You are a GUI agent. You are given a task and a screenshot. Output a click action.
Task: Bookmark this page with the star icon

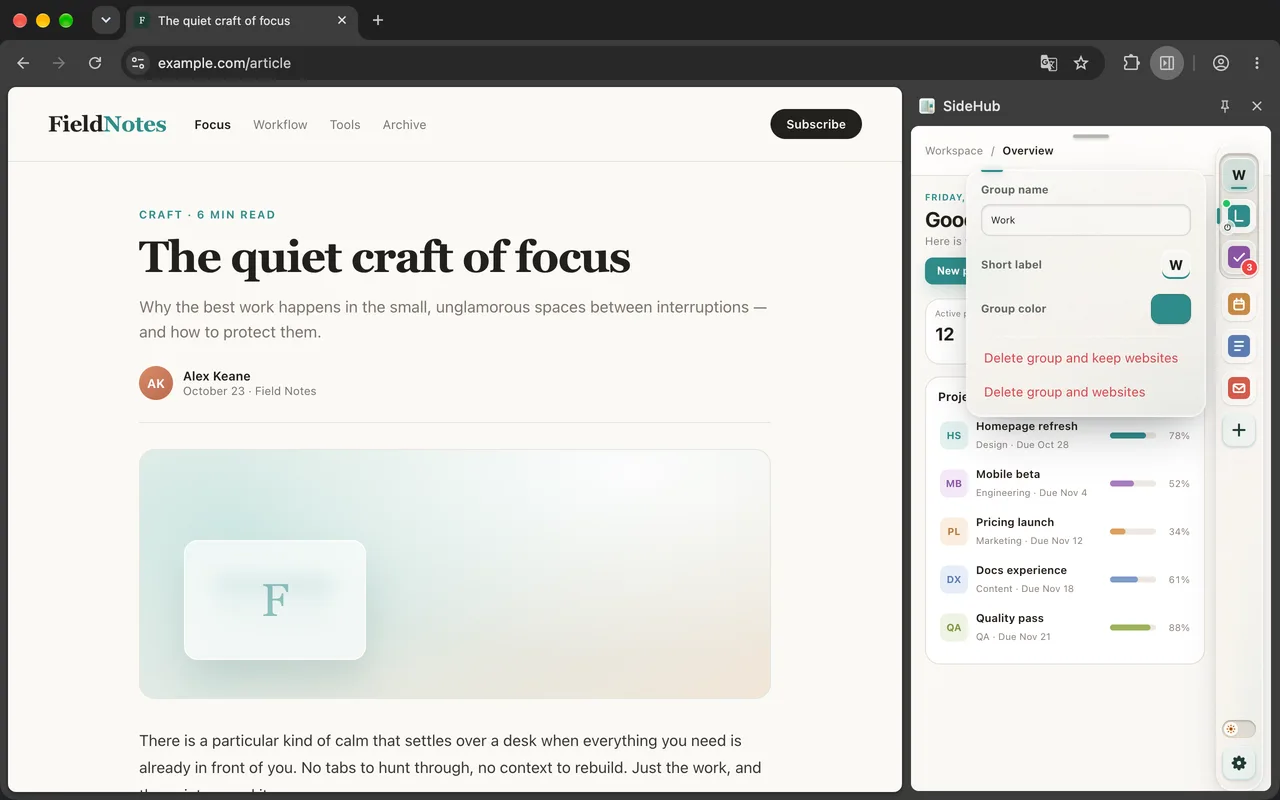pos(1081,63)
